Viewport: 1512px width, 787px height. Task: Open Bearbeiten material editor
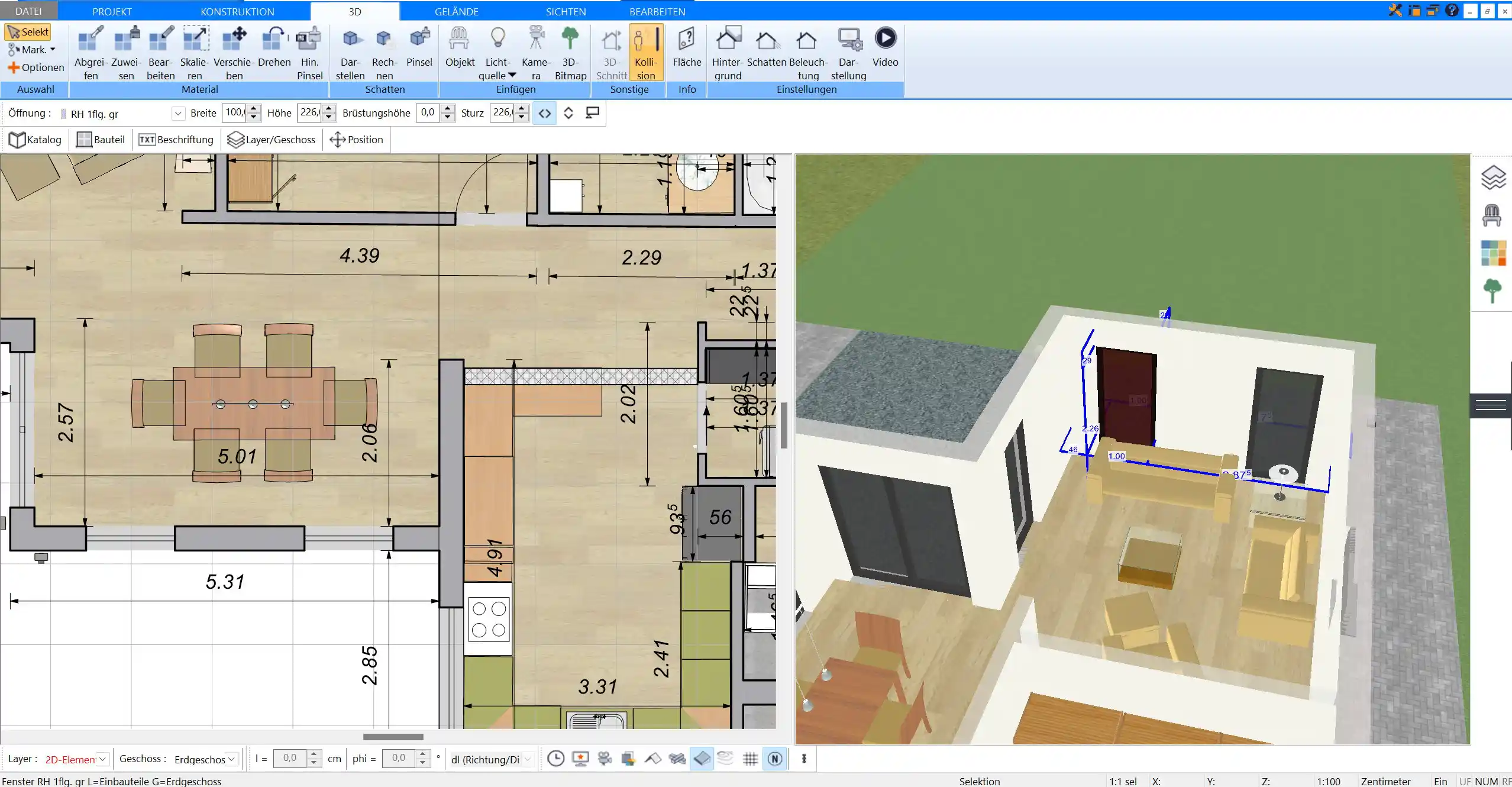click(161, 53)
